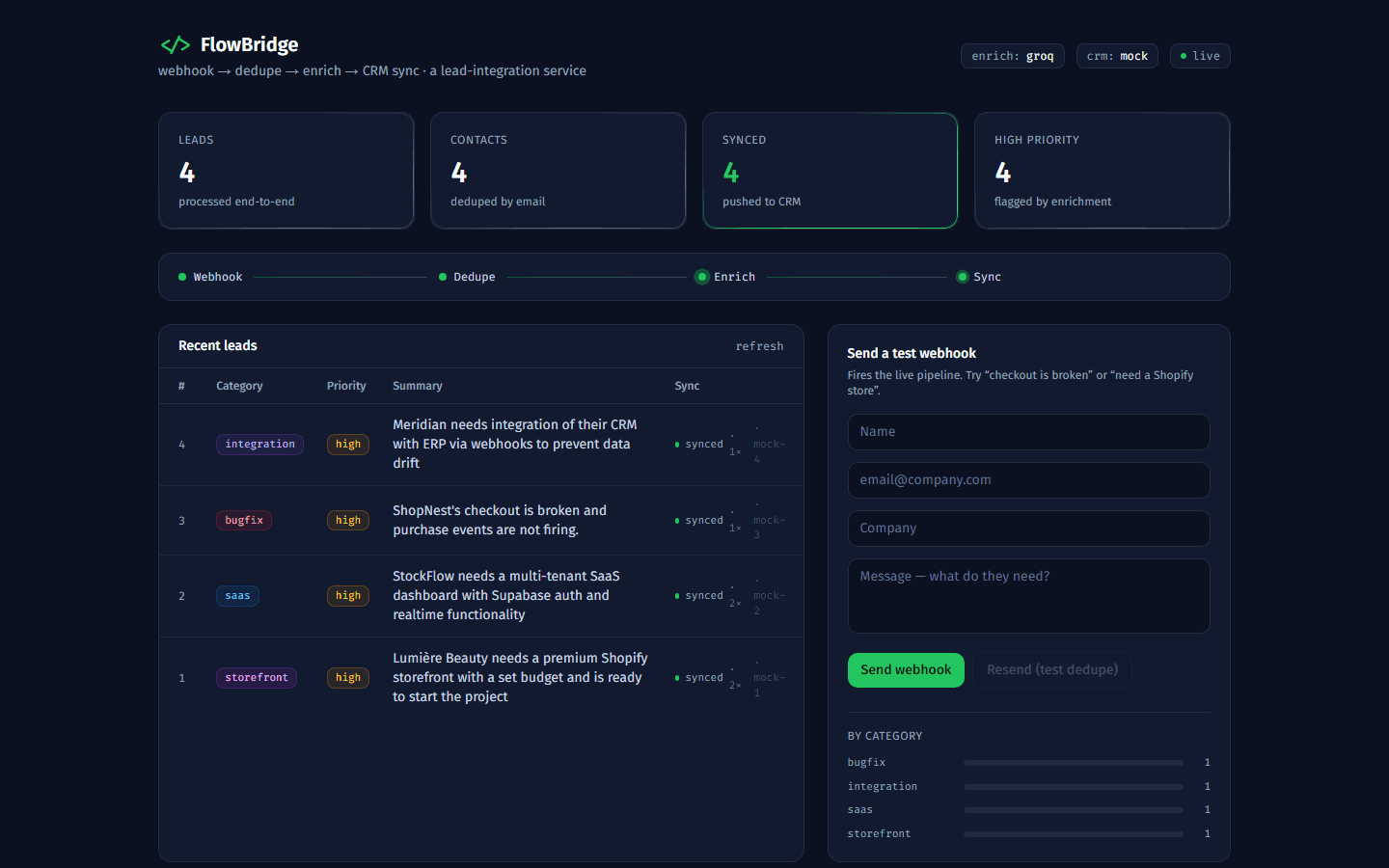
Task: Click the Send webhook button
Action: 906,670
